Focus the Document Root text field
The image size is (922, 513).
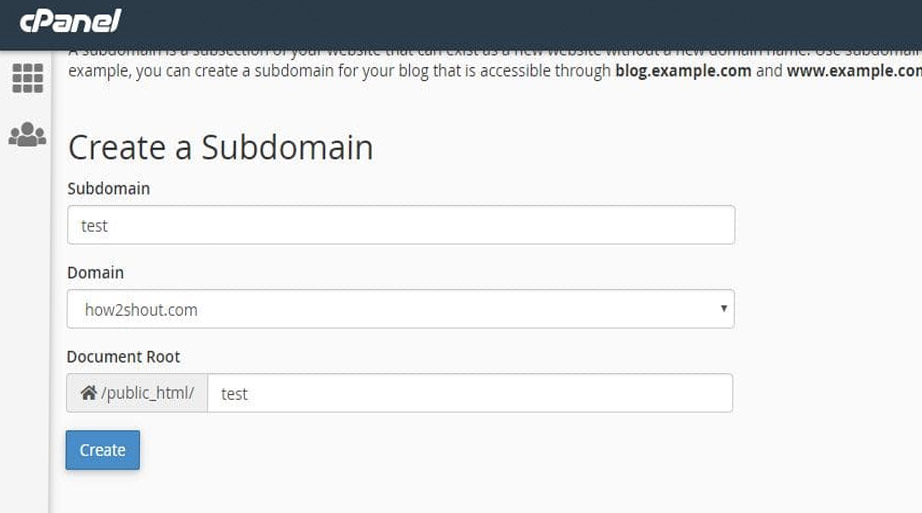coord(470,393)
